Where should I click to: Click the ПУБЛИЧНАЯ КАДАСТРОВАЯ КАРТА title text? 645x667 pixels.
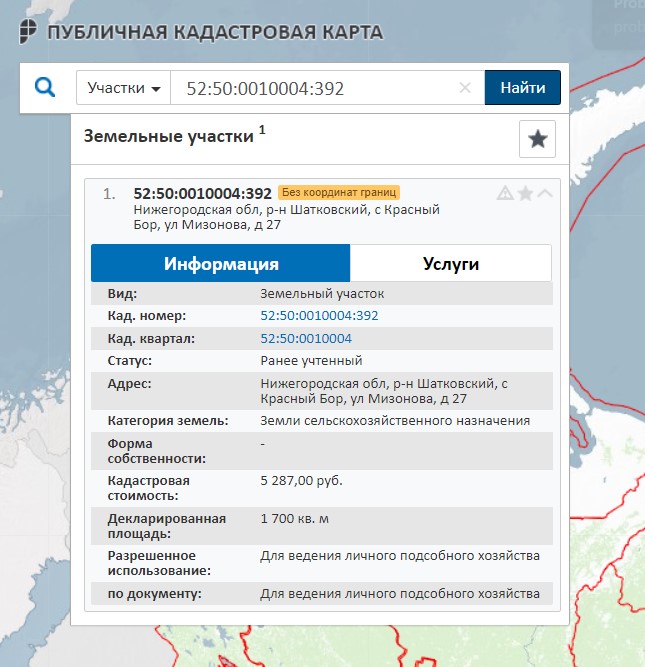(215, 33)
